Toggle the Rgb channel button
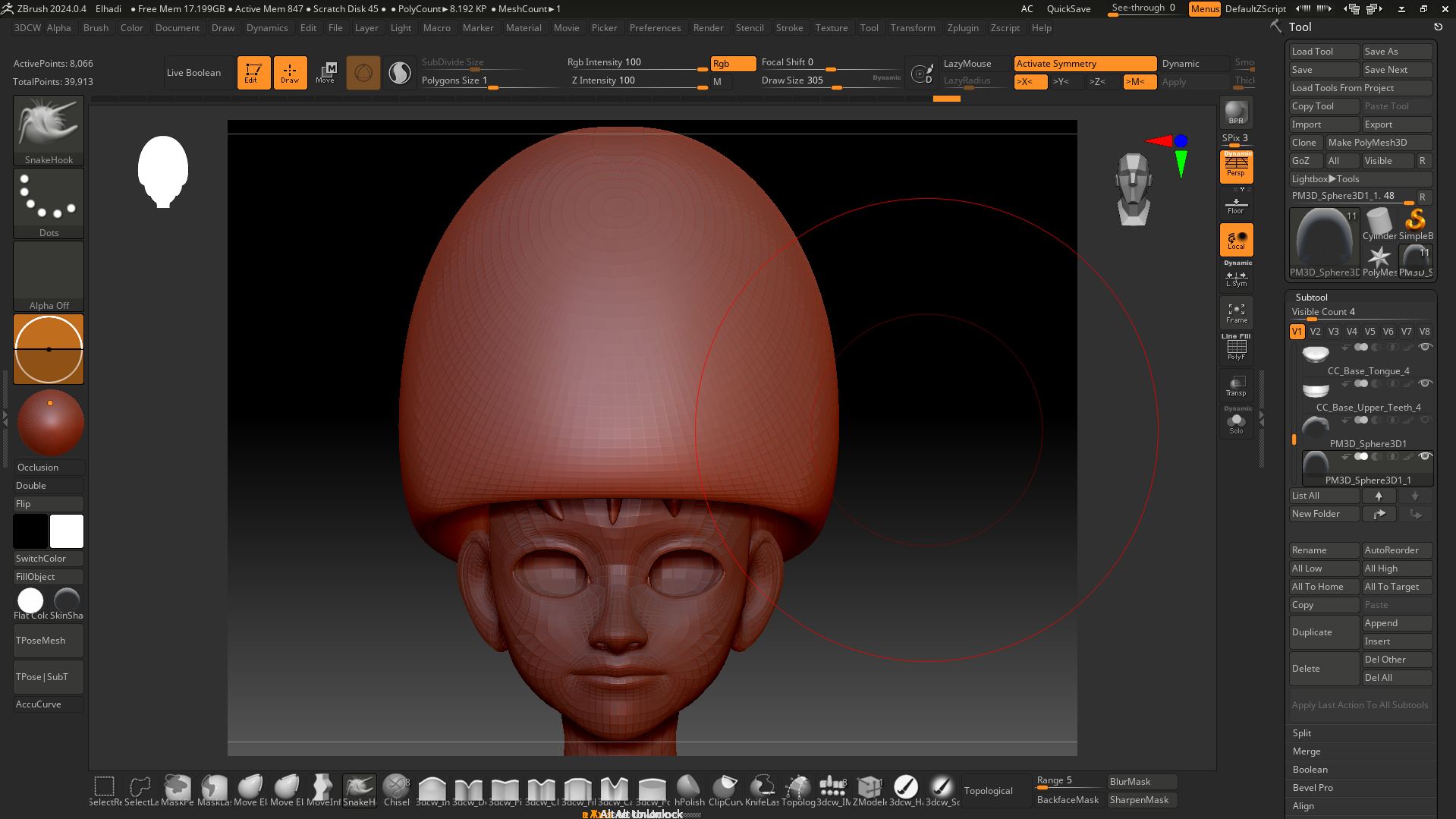 pyautogui.click(x=733, y=64)
